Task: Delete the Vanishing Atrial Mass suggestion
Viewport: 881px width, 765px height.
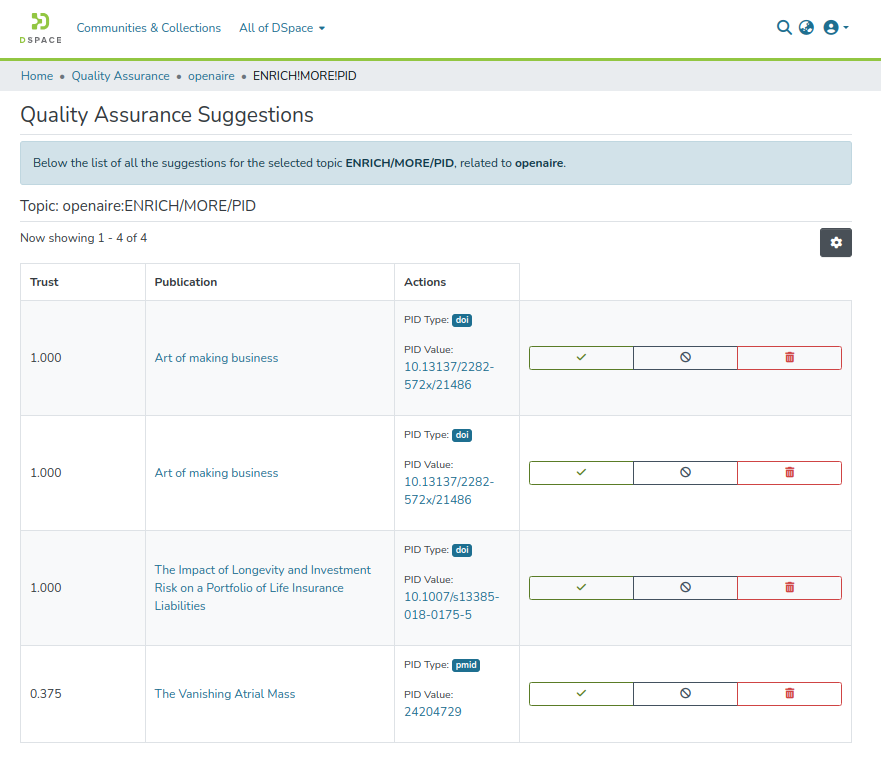Action: point(789,694)
